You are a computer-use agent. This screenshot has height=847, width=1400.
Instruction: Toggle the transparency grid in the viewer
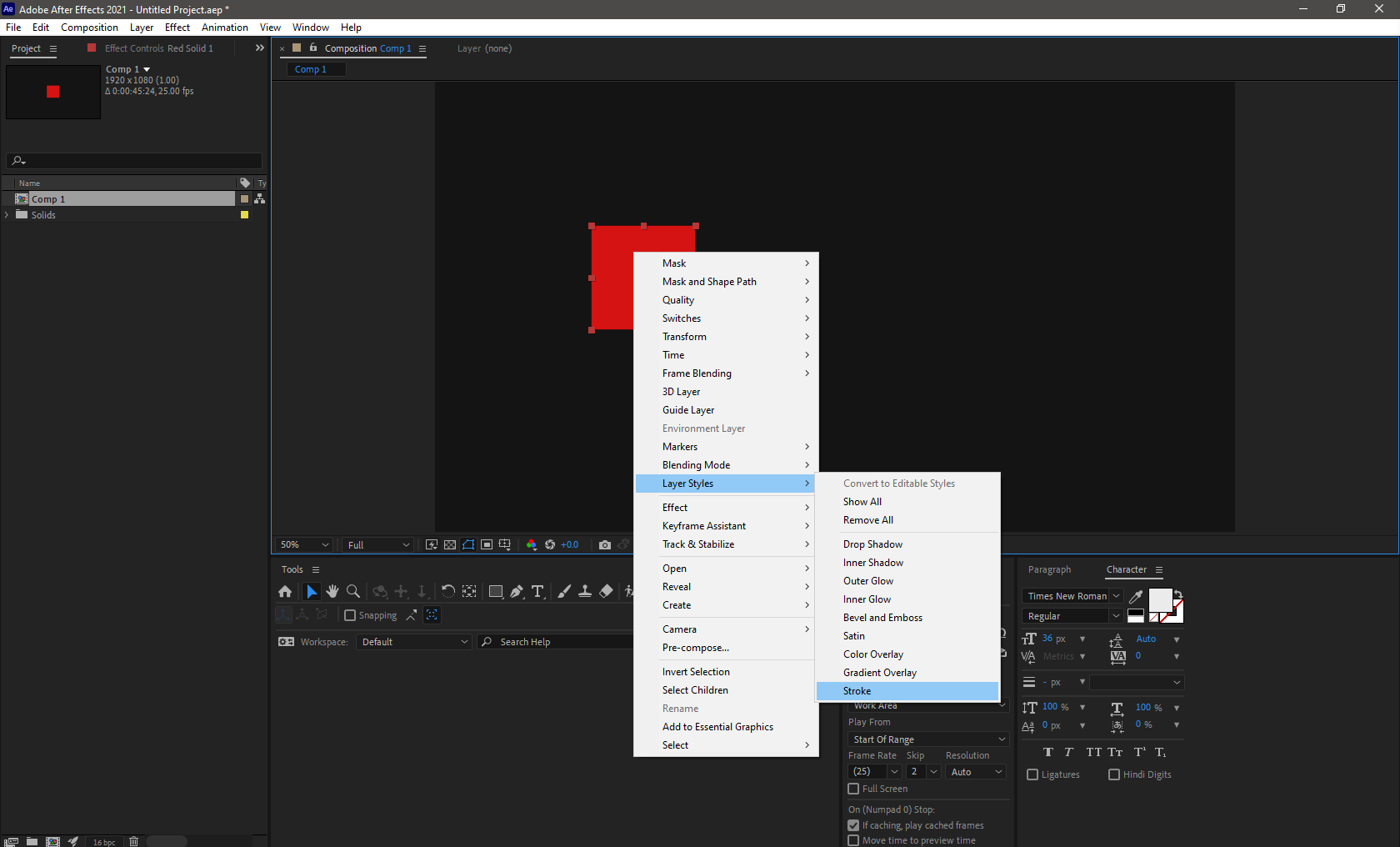coord(449,544)
